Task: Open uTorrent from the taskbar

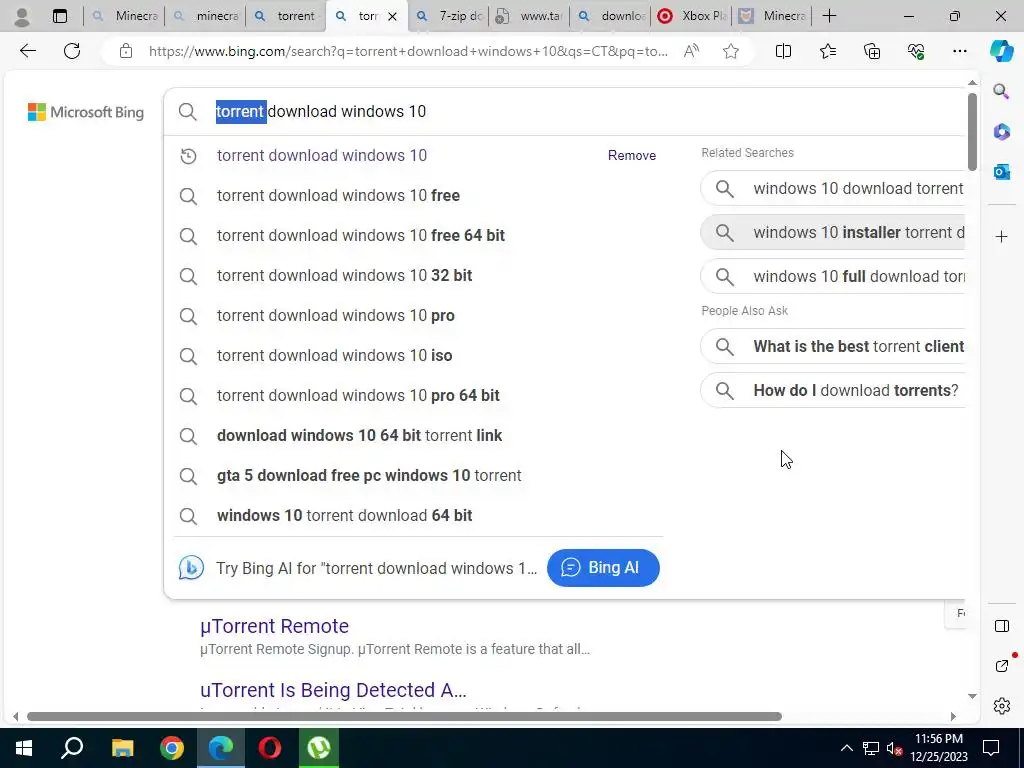Action: pos(319,748)
